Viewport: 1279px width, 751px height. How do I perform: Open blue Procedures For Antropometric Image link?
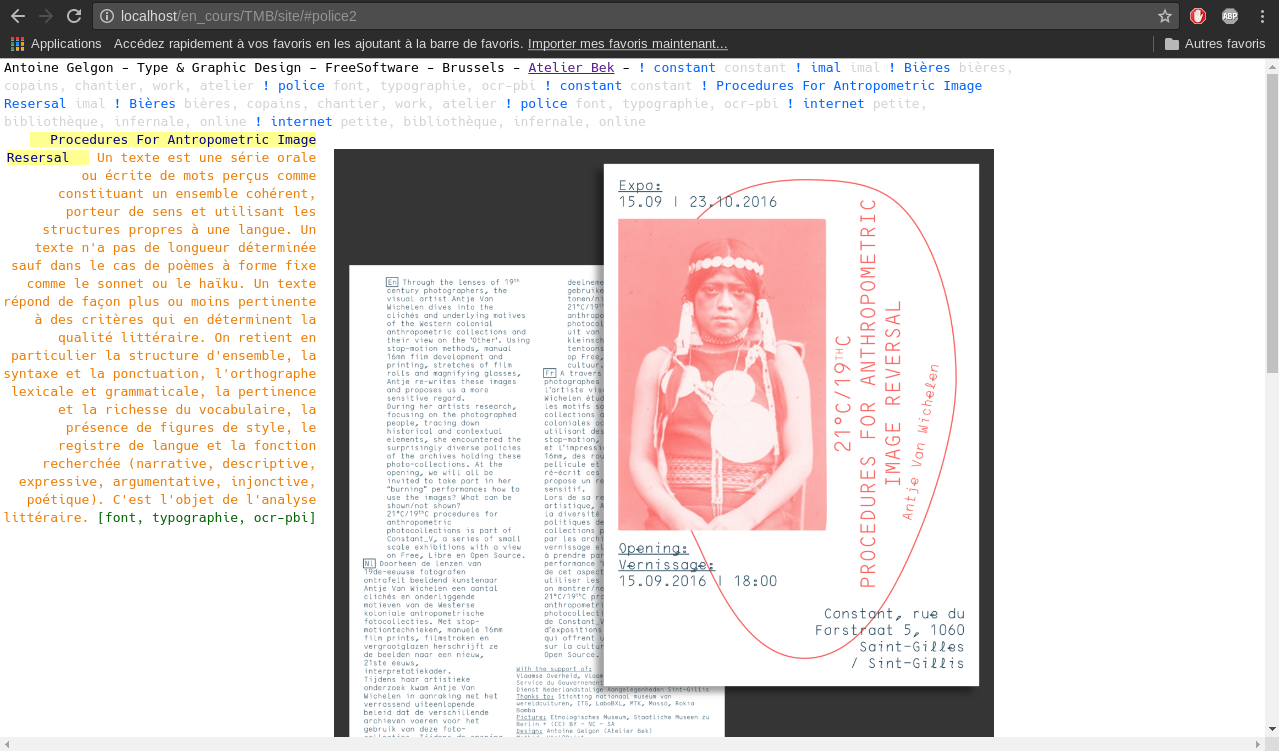tap(848, 85)
